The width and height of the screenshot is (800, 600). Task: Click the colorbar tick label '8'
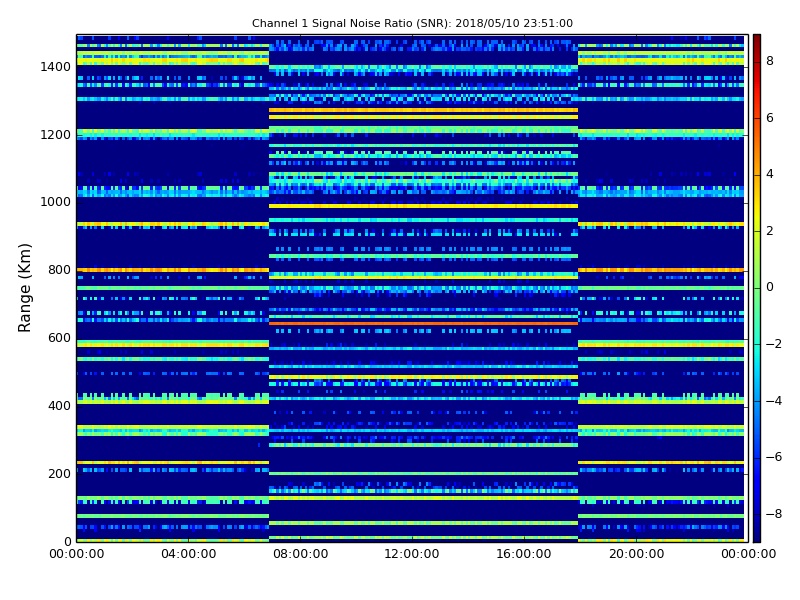770,61
